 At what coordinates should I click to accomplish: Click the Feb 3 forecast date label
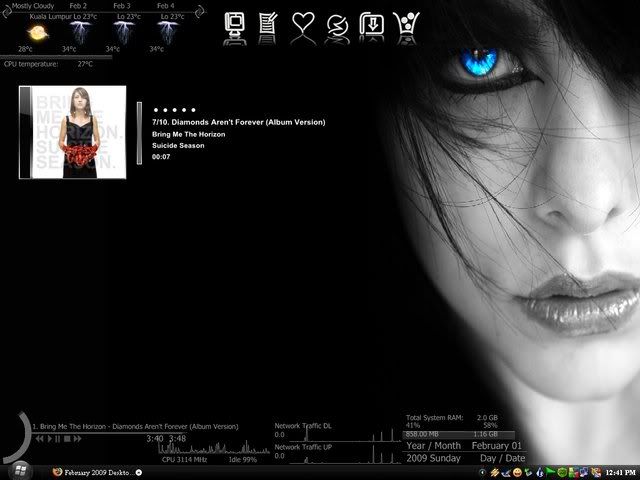point(122,6)
